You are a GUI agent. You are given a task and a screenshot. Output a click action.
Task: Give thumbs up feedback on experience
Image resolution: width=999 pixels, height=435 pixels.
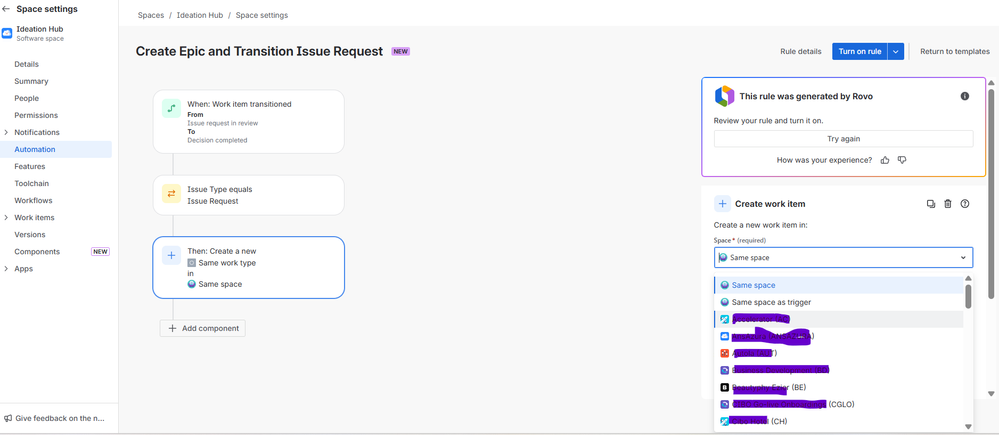coord(884,160)
